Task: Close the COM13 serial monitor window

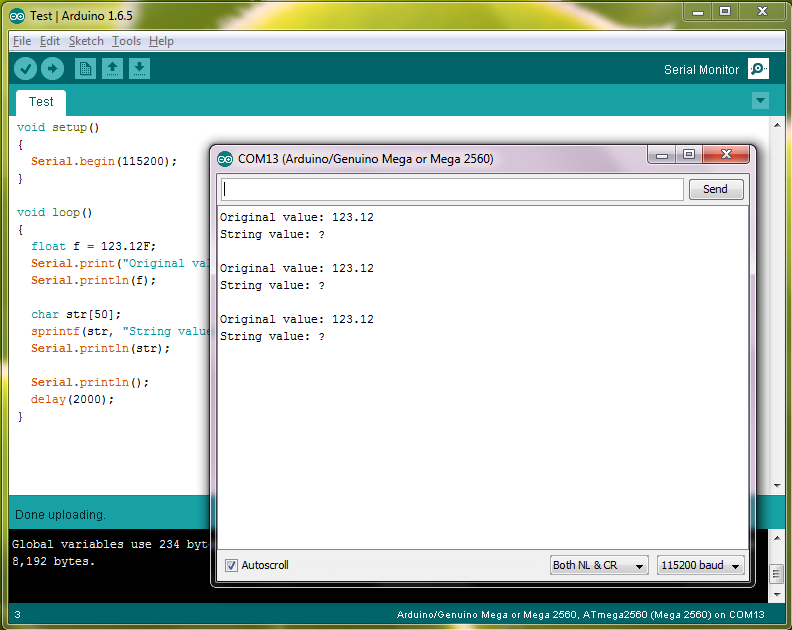Action: pyautogui.click(x=726, y=155)
